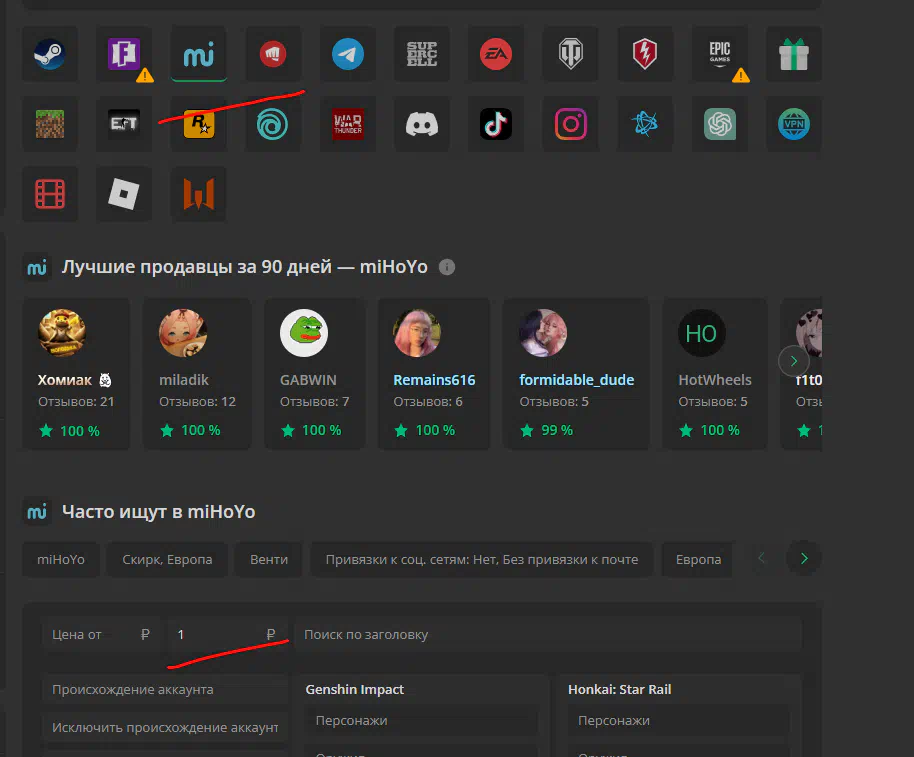
Task: Select the Minecraft grass block icon
Action: pos(50,124)
